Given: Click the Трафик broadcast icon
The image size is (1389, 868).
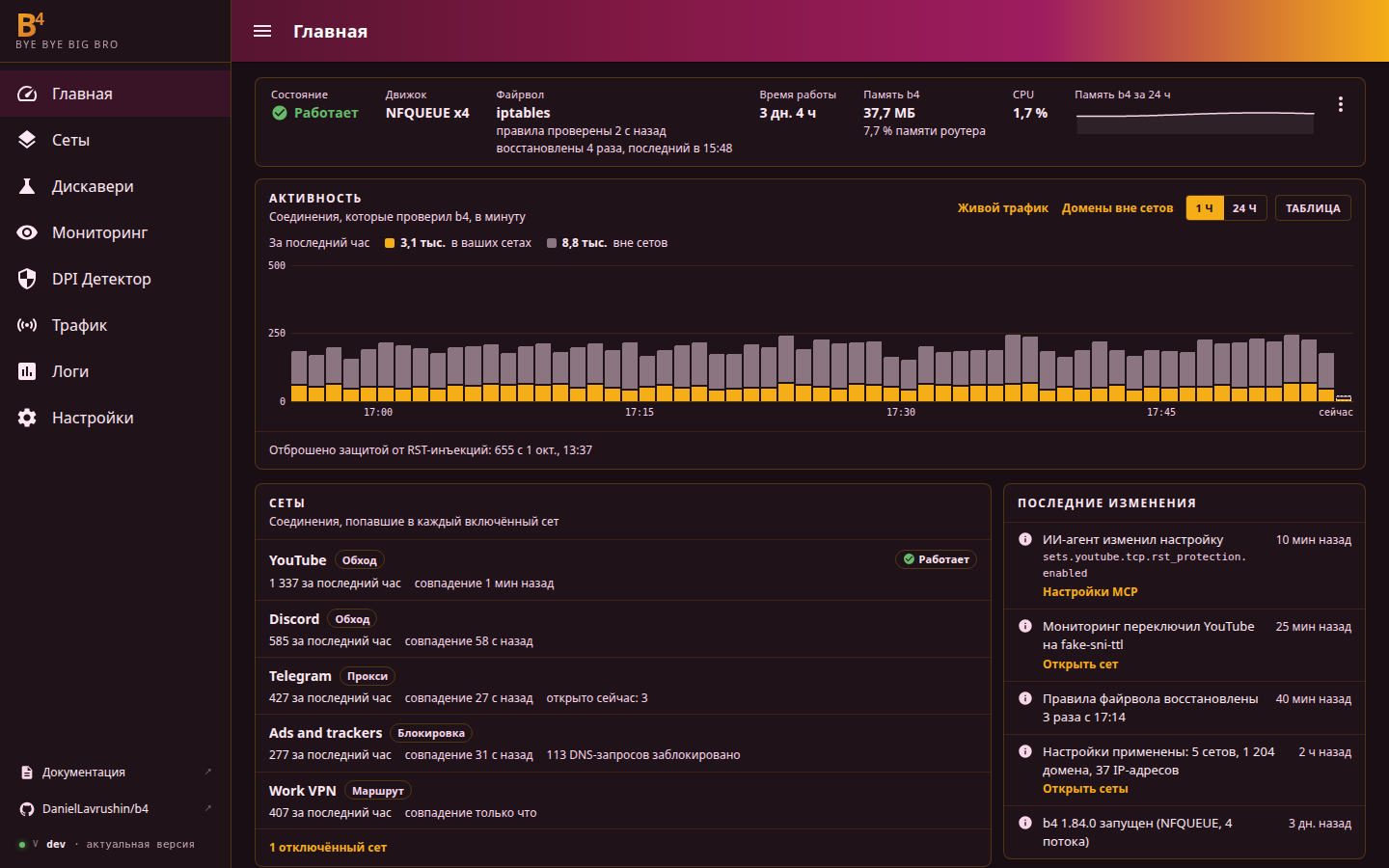Looking at the screenshot, I should (27, 325).
